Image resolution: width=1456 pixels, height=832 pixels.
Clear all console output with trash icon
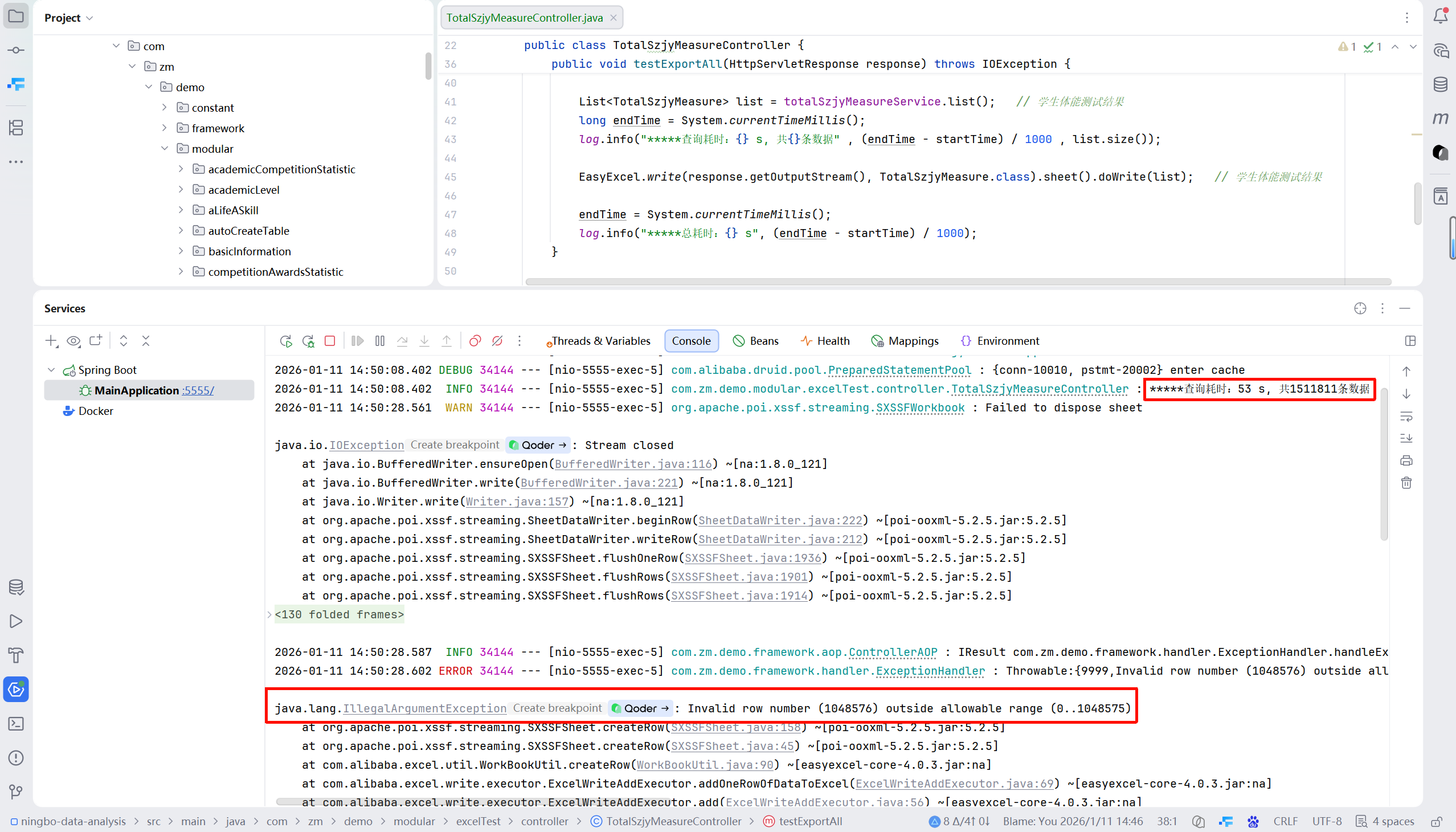[1406, 483]
